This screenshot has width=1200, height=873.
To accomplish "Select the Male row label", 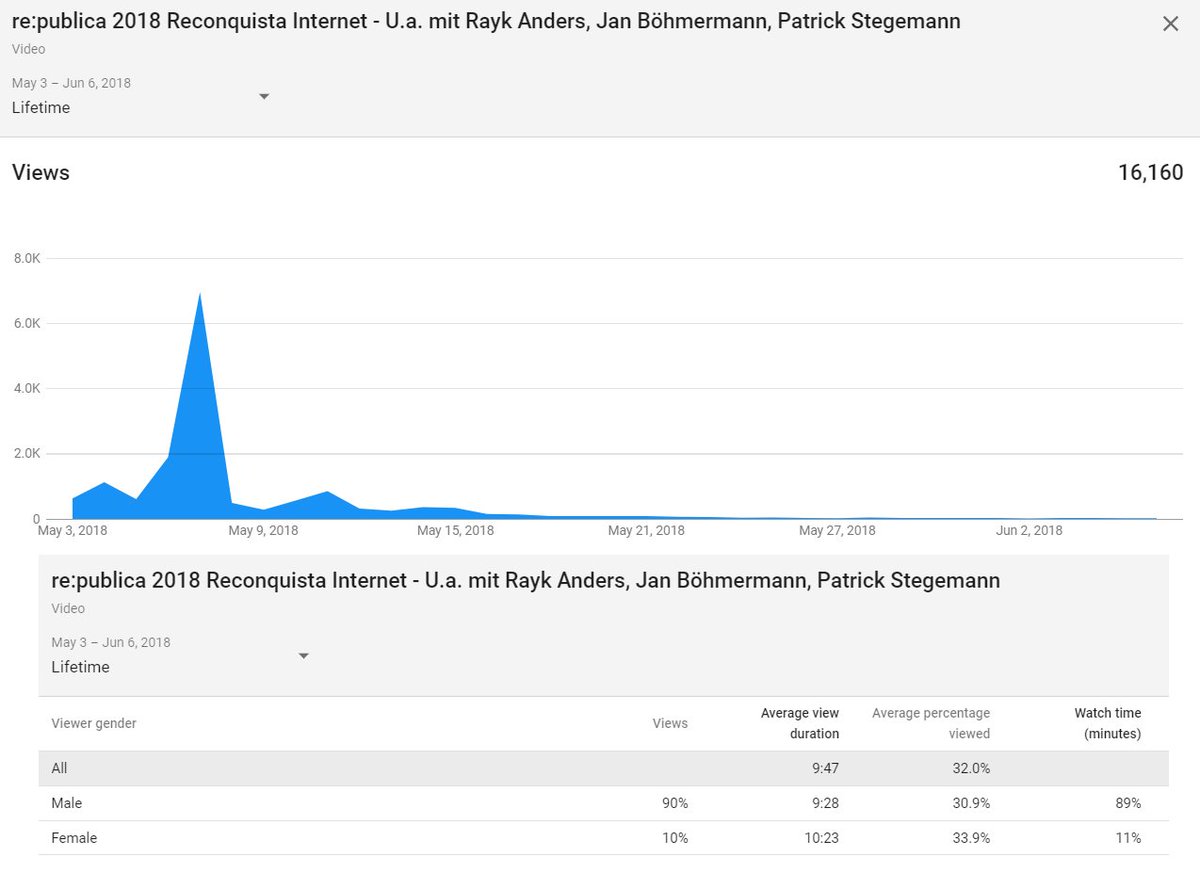I will click(67, 803).
